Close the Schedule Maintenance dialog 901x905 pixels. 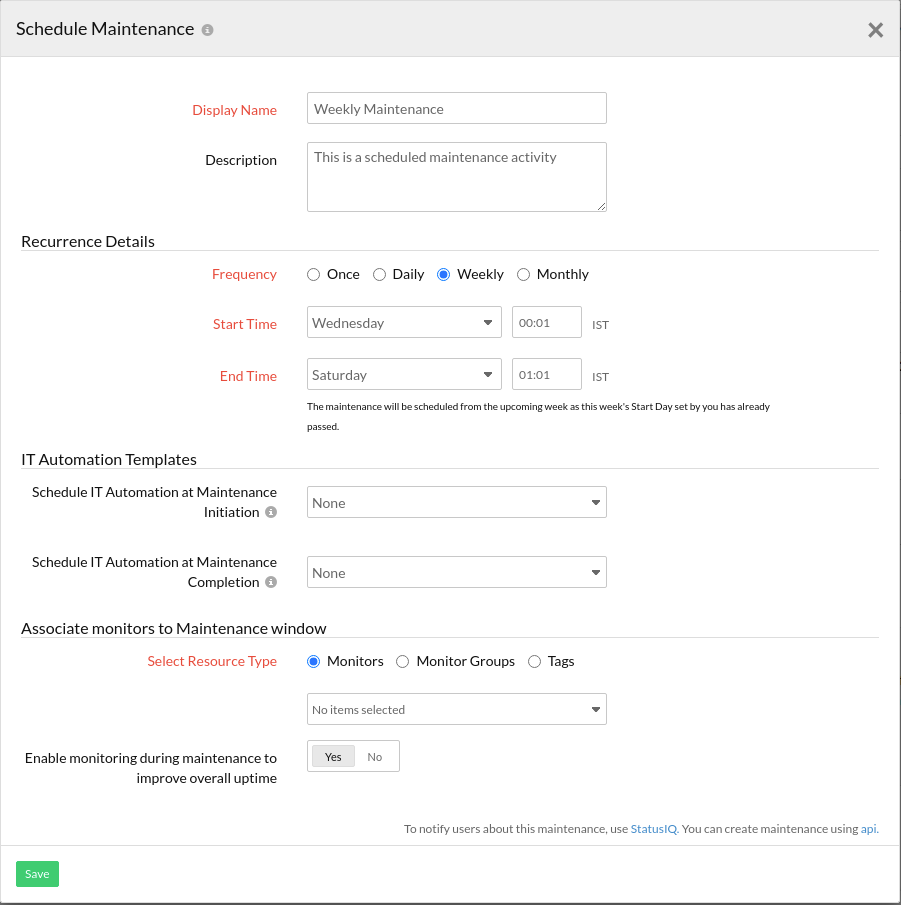pyautogui.click(x=875, y=30)
